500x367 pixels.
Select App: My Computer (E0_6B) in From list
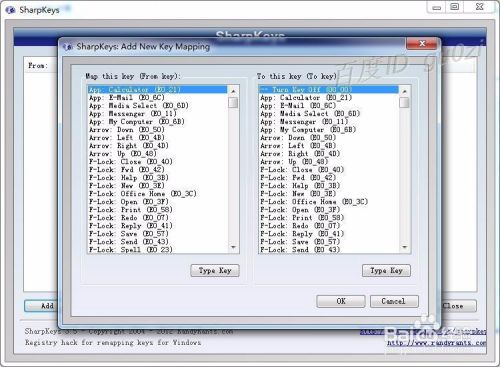158,122
